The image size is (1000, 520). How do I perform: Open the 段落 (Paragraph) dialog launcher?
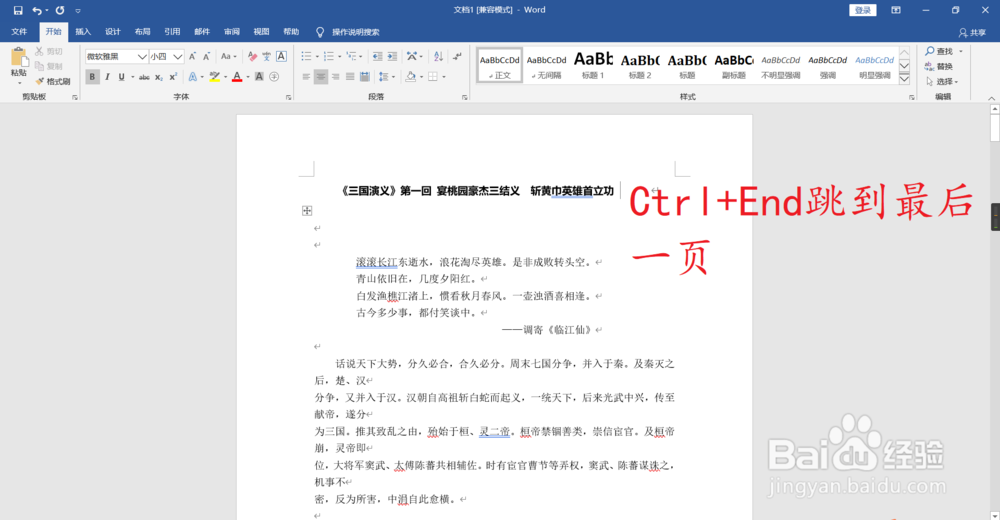point(464,98)
